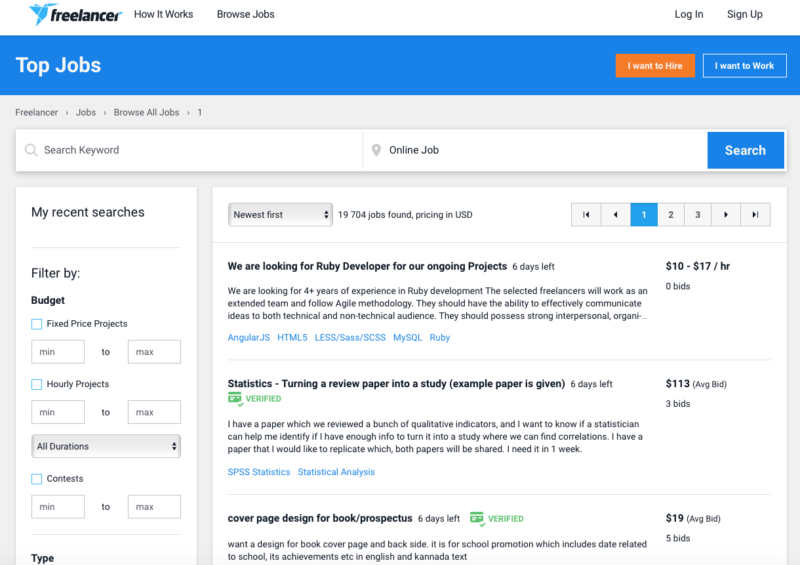
Task: Open How It Works menu
Action: click(163, 14)
